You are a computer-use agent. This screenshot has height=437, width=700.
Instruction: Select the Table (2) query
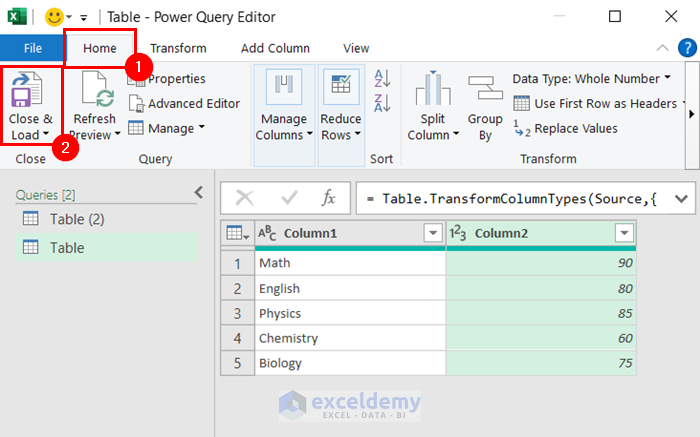click(106, 219)
